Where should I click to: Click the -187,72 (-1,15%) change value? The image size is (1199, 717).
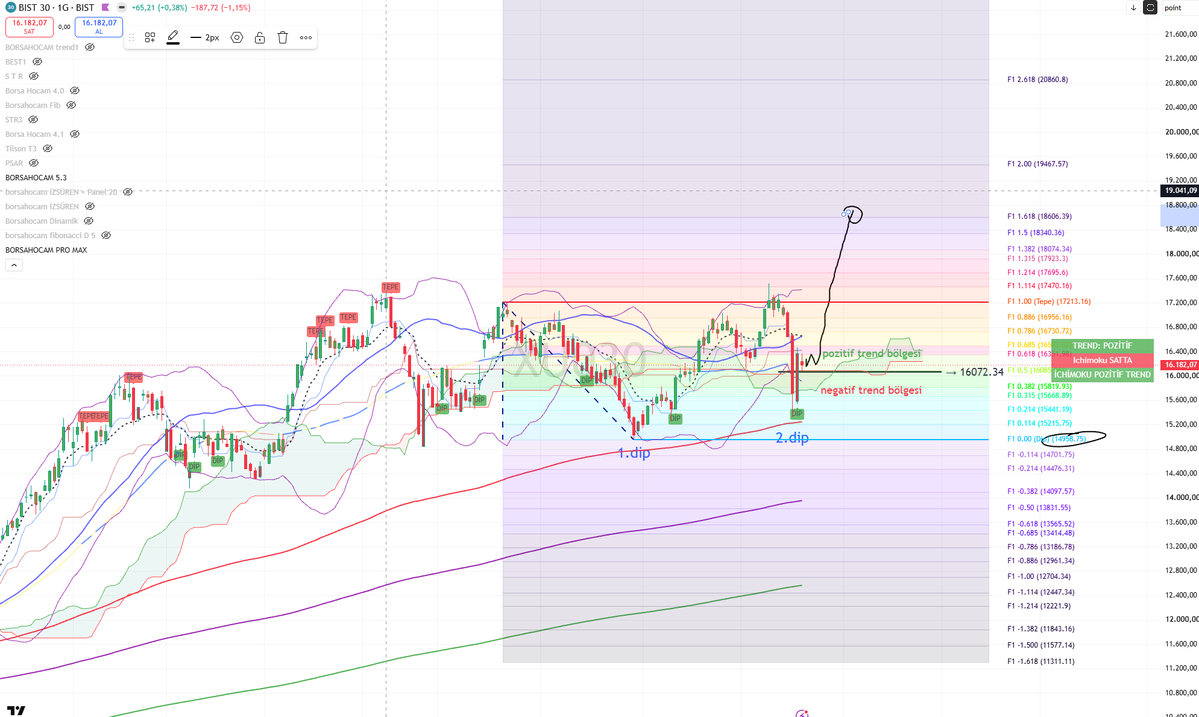[x=221, y=8]
